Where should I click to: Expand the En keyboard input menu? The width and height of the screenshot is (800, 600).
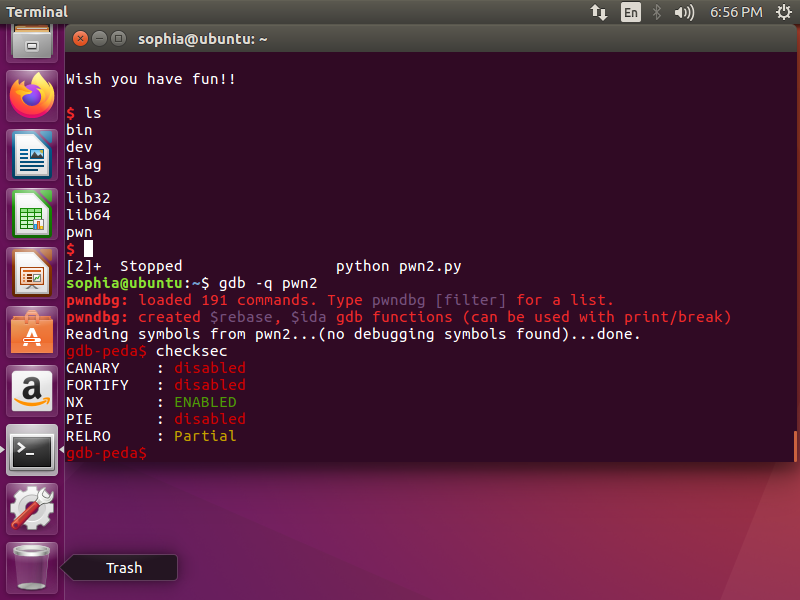pos(630,12)
